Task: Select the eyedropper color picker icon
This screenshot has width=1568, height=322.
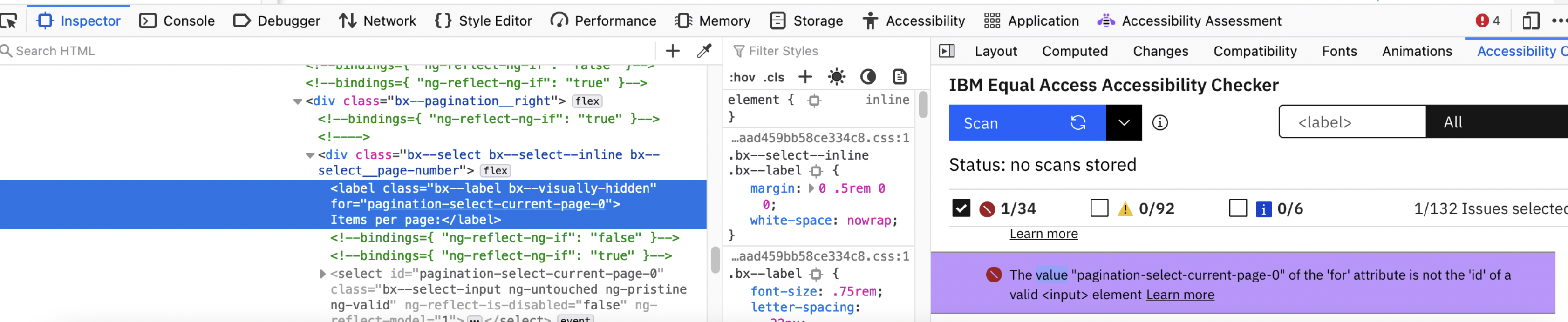Action: (x=704, y=51)
